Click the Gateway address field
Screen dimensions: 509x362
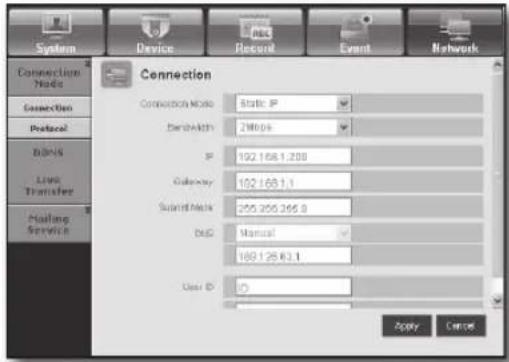tap(293, 182)
